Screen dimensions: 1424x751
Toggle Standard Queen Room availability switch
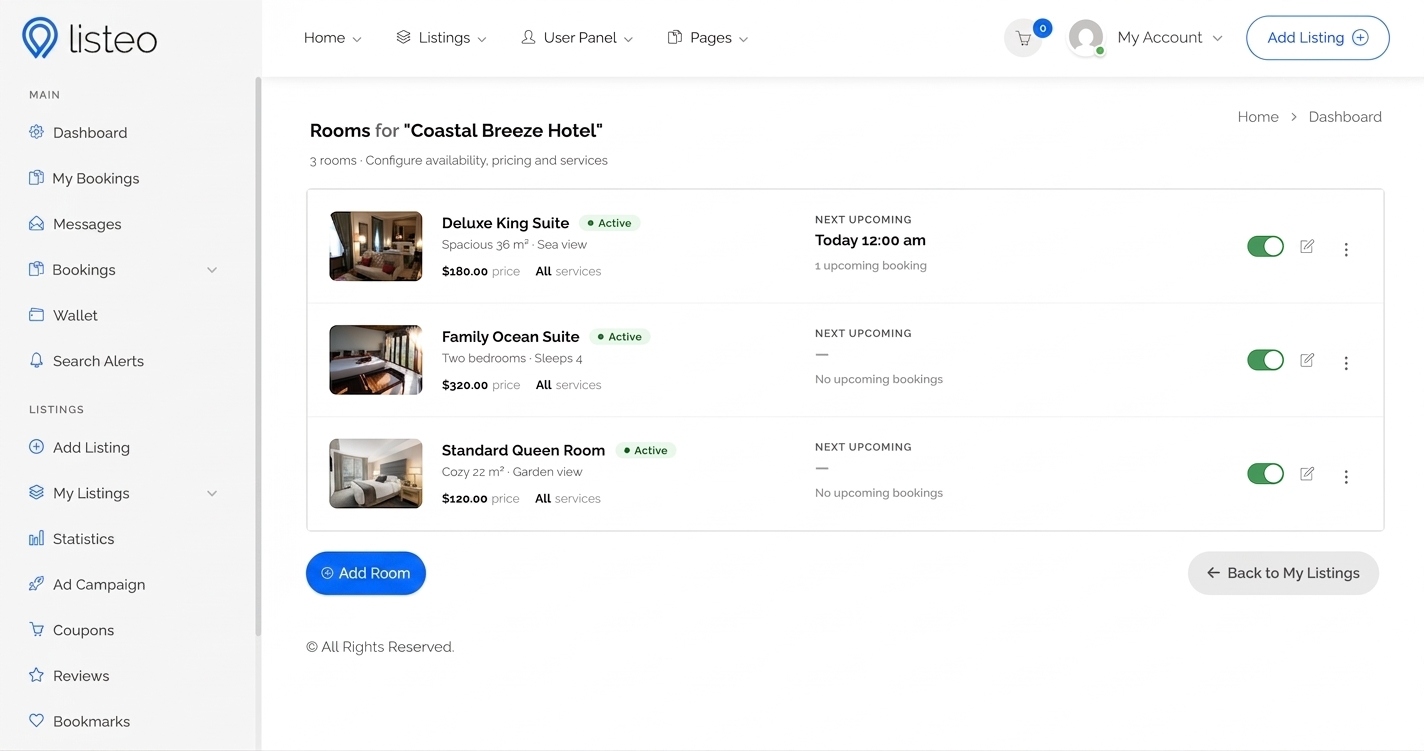[x=1265, y=474]
